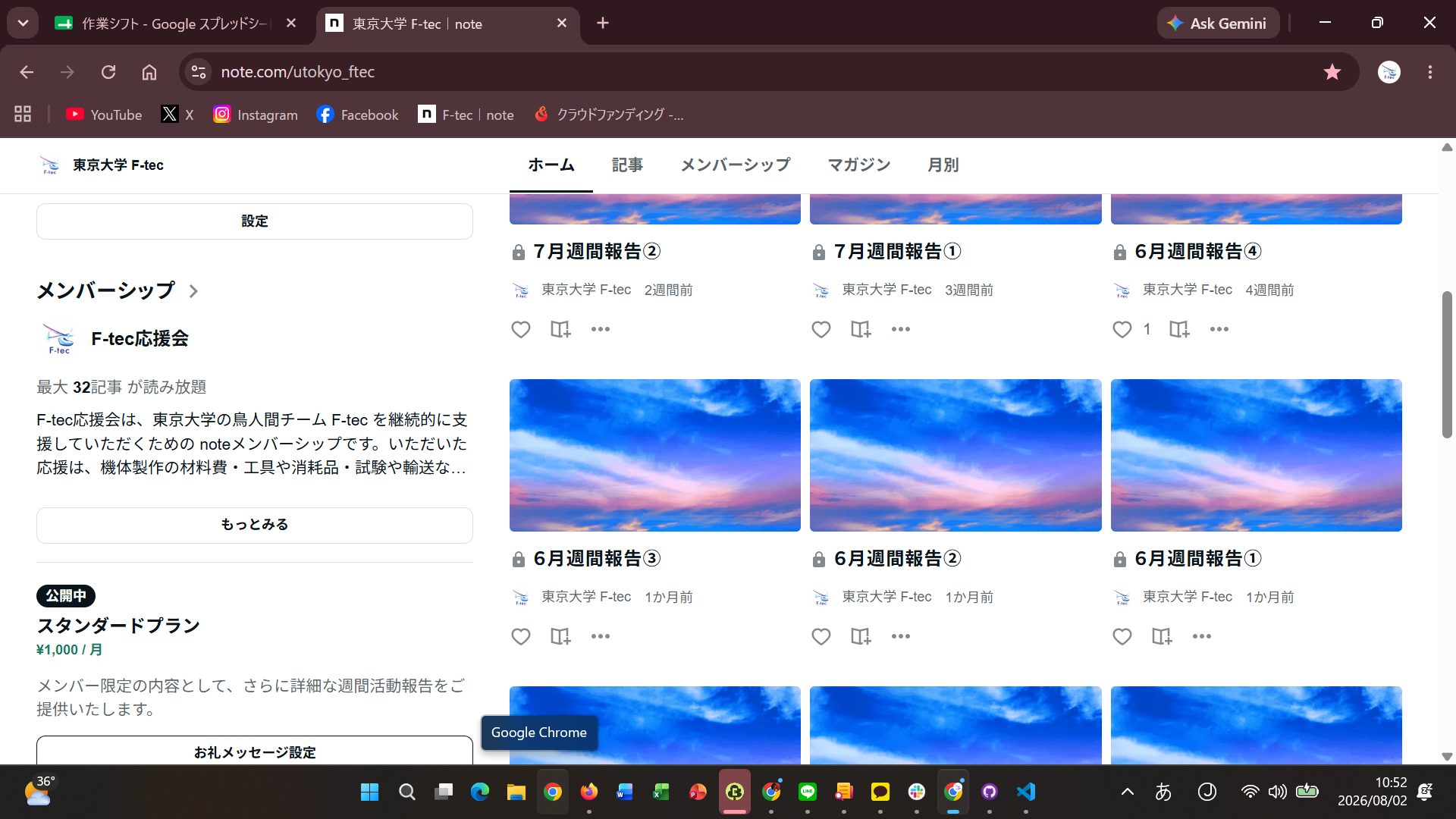Open Chrome's three-dot menu
Screen dimensions: 1456x819
pos(1430,72)
